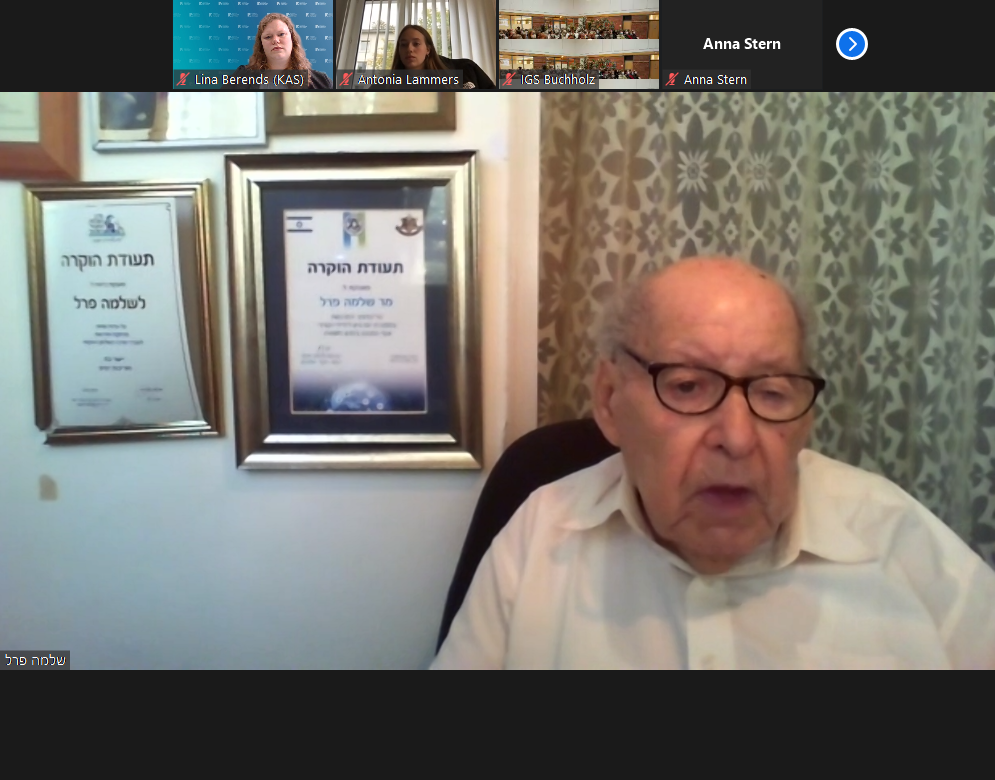Click Anna Stern's muted microphone icon
Screen dimensions: 995x780
coord(673,80)
